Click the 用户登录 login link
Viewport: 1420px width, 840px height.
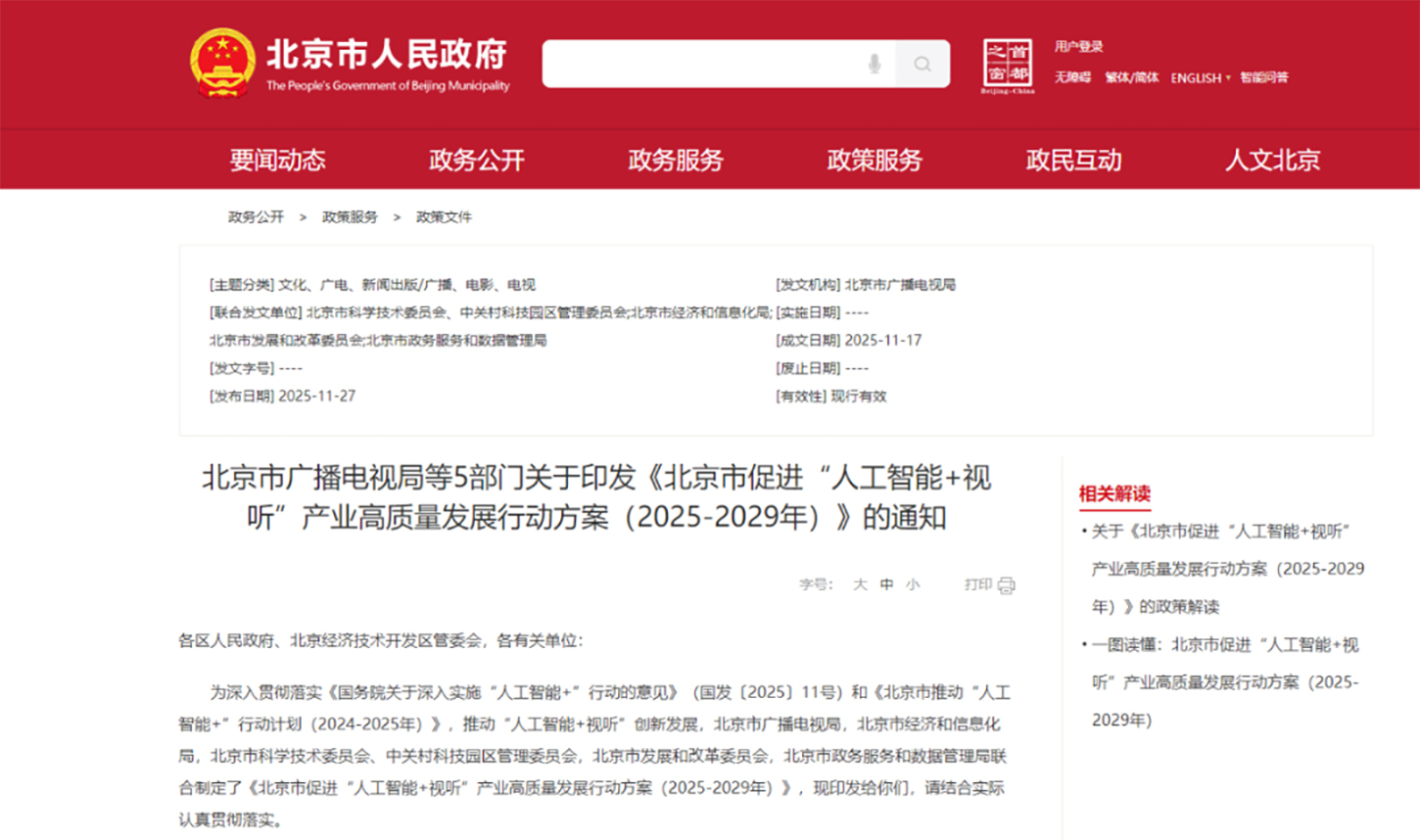coord(1078,47)
